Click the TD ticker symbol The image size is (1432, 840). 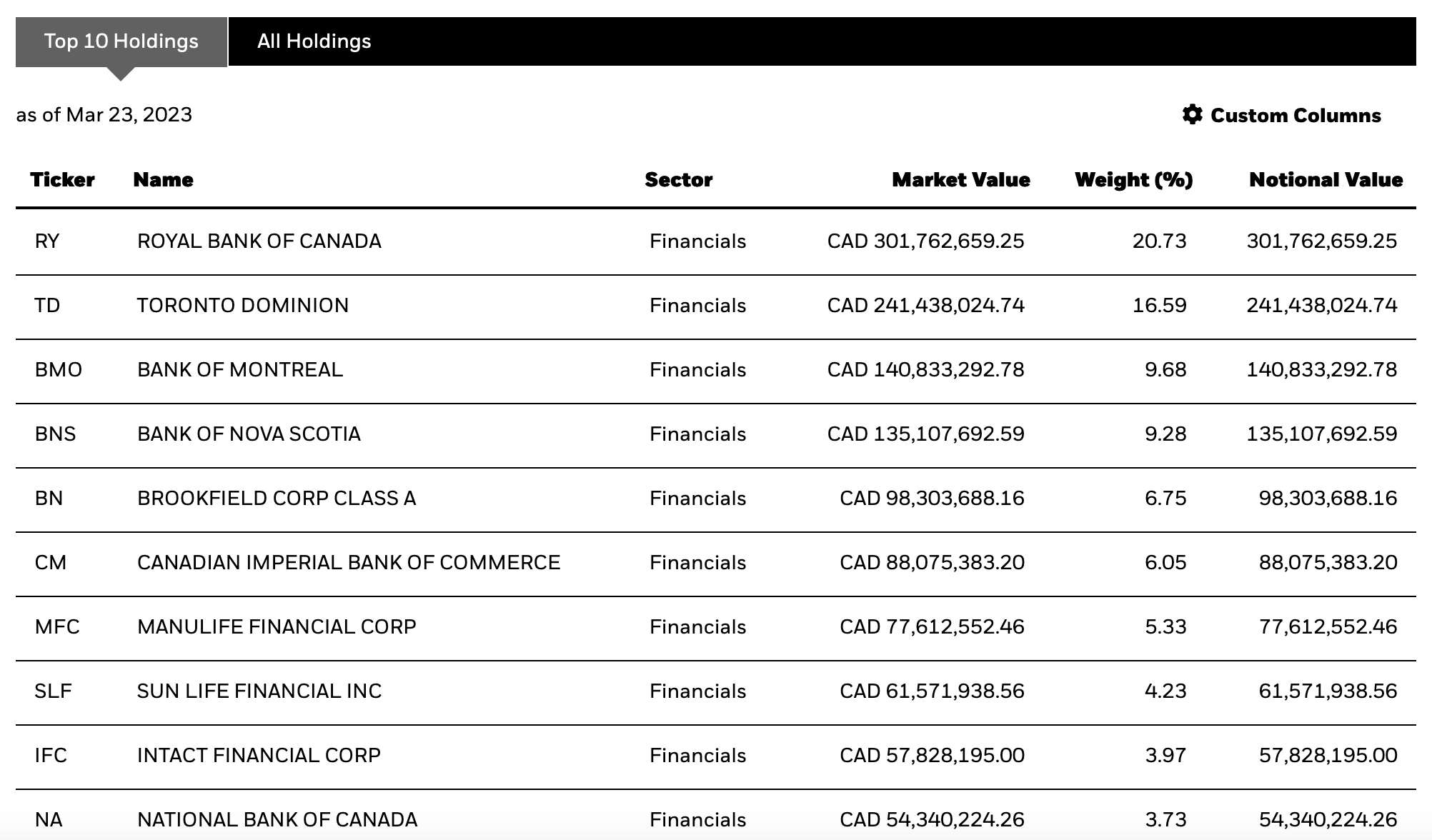coord(47,306)
